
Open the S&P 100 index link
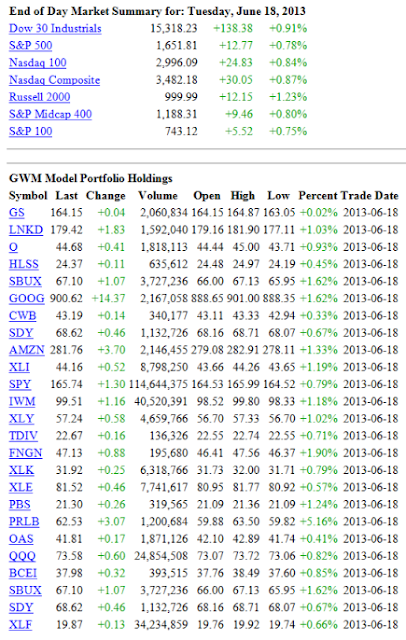(x=31, y=131)
